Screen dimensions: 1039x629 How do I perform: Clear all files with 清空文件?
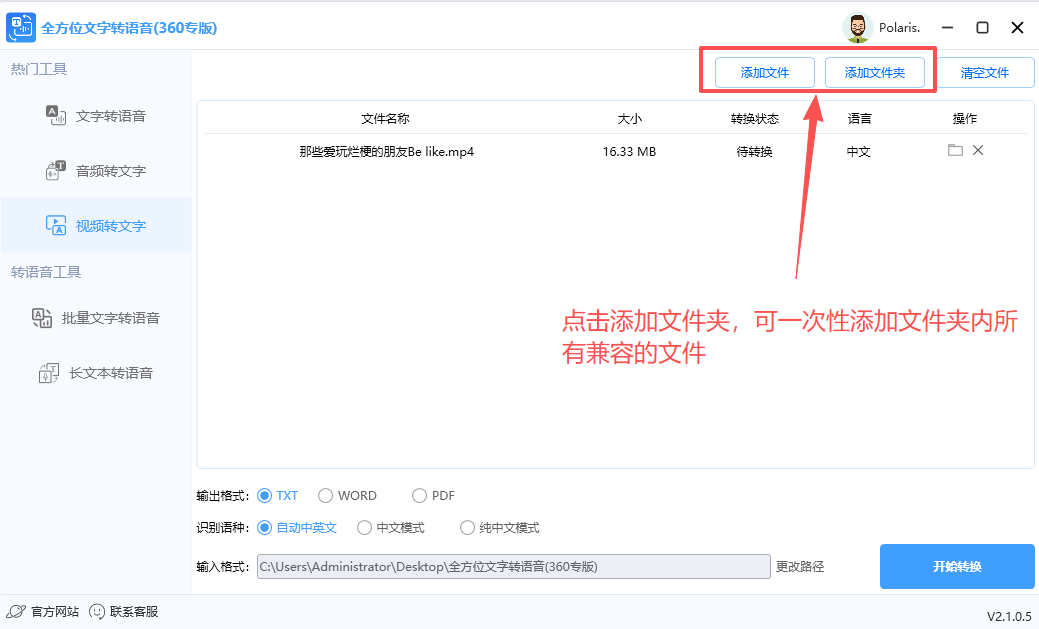click(x=986, y=72)
